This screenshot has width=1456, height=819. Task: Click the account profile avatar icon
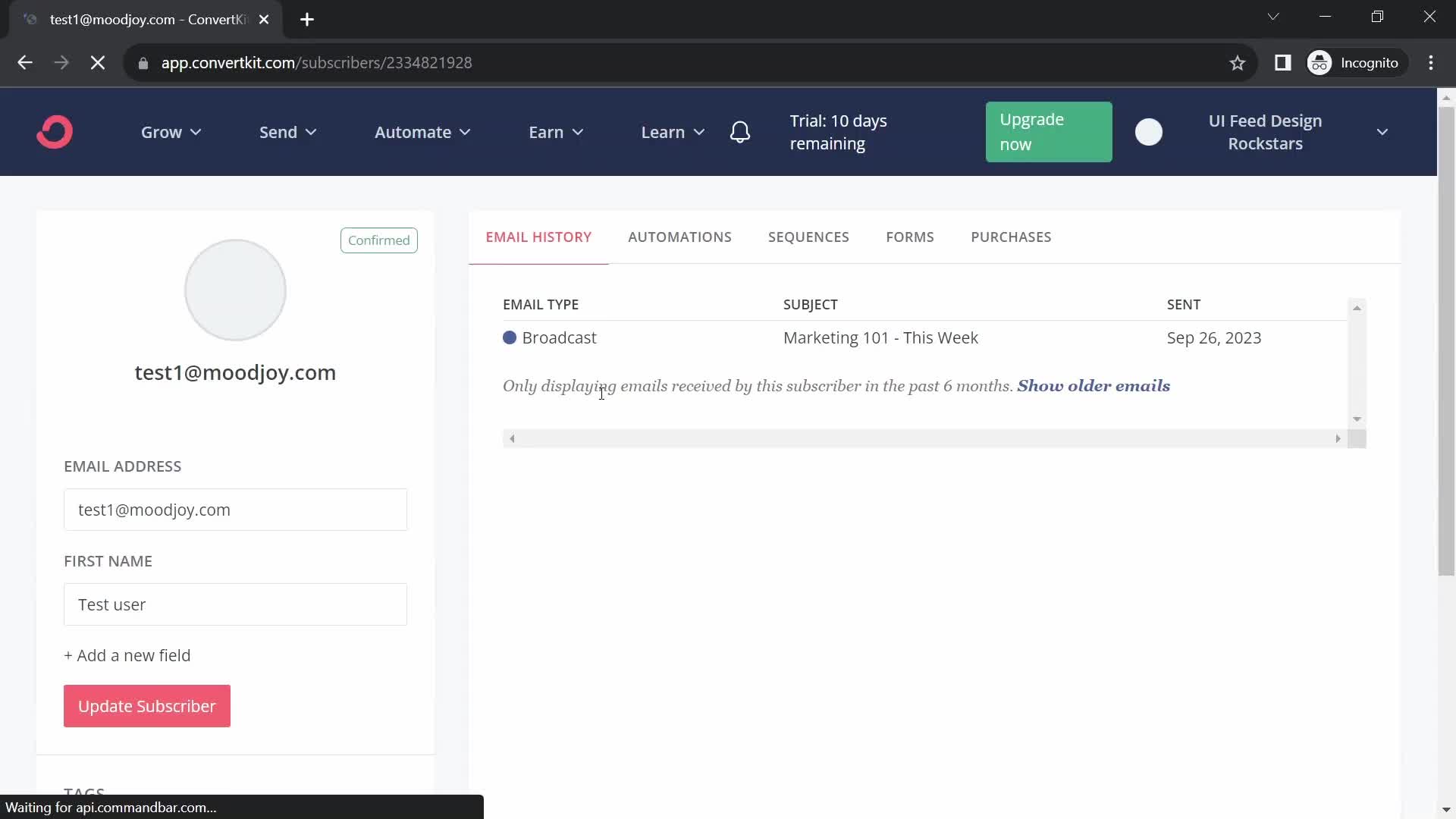[x=1149, y=131]
